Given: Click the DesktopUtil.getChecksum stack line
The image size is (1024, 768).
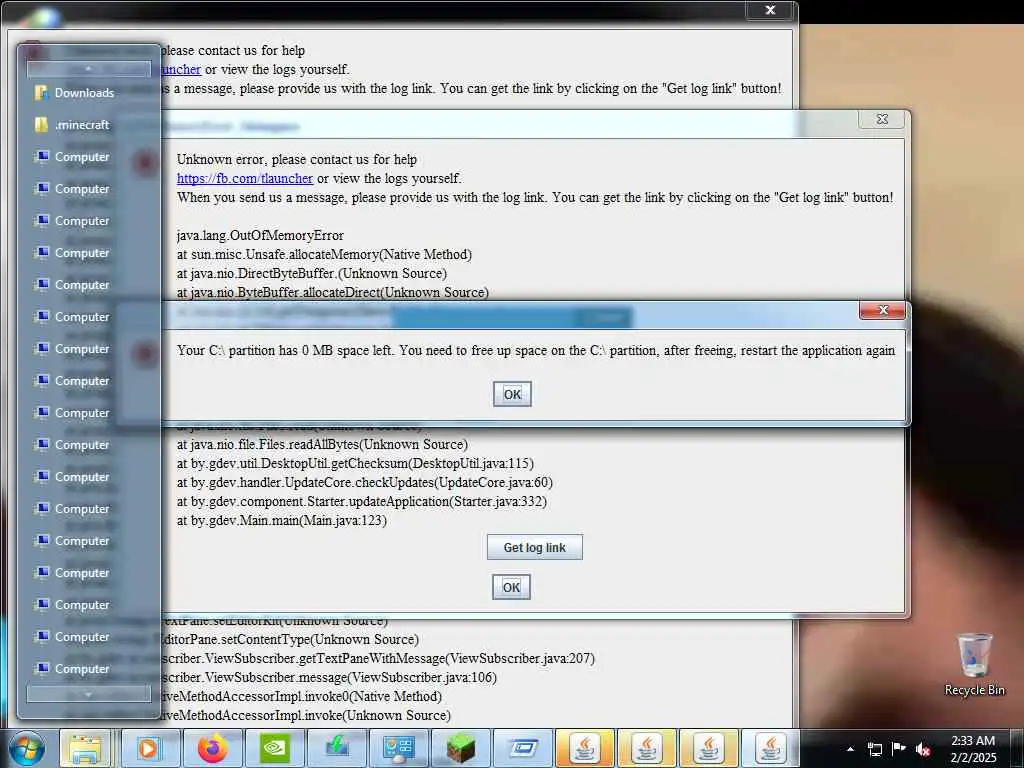Looking at the screenshot, I should pos(356,463).
